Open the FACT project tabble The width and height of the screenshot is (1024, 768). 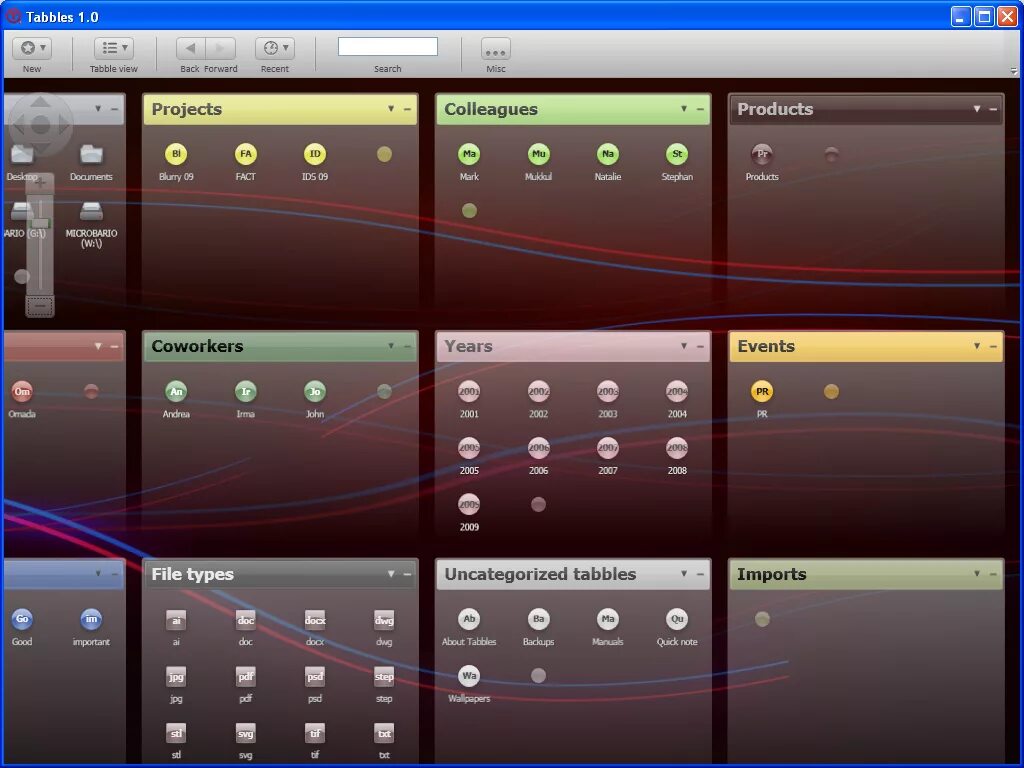246,155
